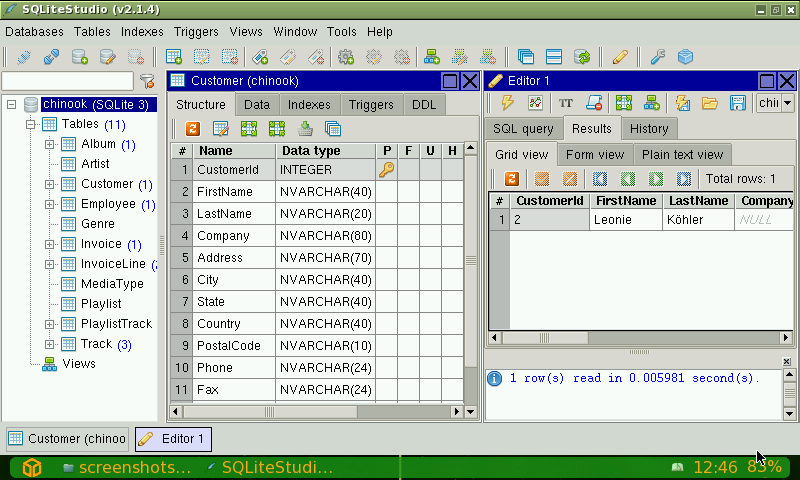Switch to Form view tab
This screenshot has width=800, height=480.
tap(595, 155)
